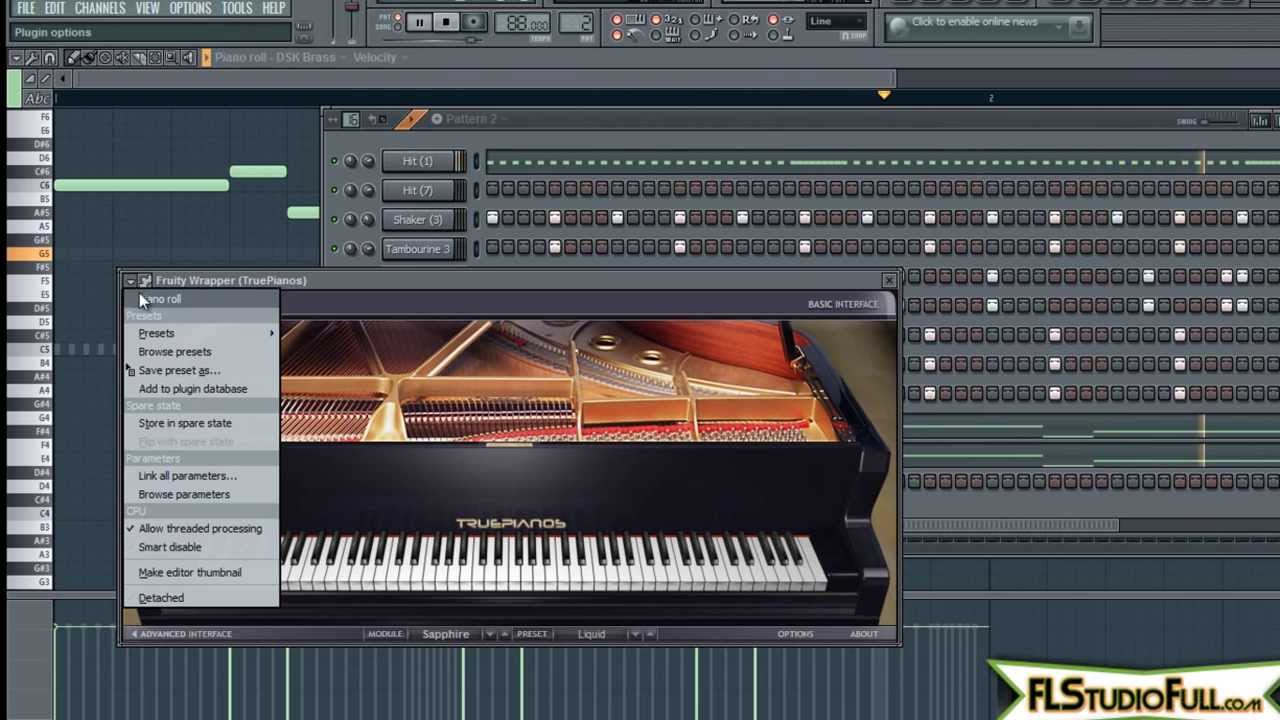Choose Store in spare state entry
The width and height of the screenshot is (1280, 720).
185,424
